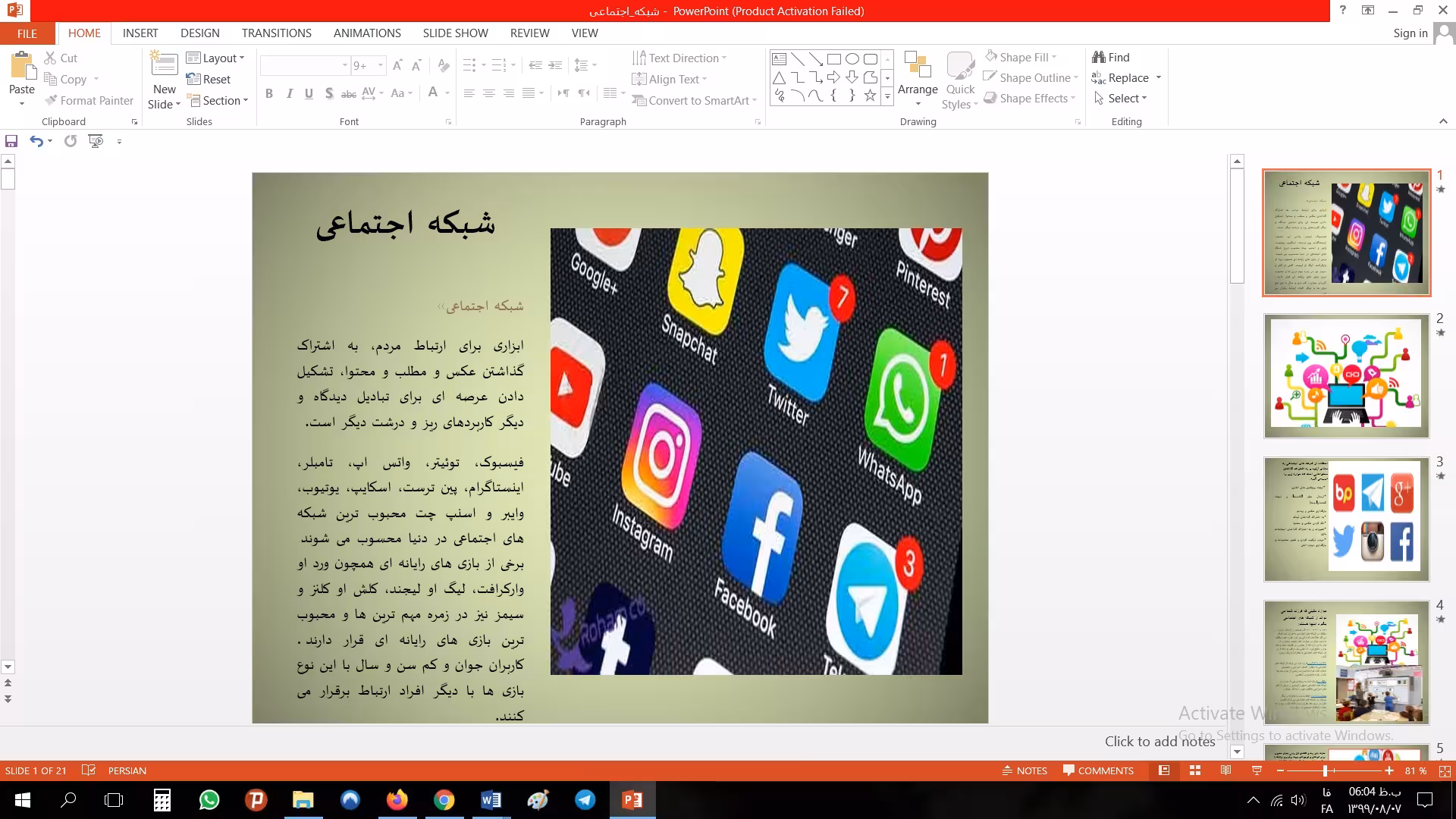
Task: Click the Replace button in Editing
Action: click(x=1127, y=78)
